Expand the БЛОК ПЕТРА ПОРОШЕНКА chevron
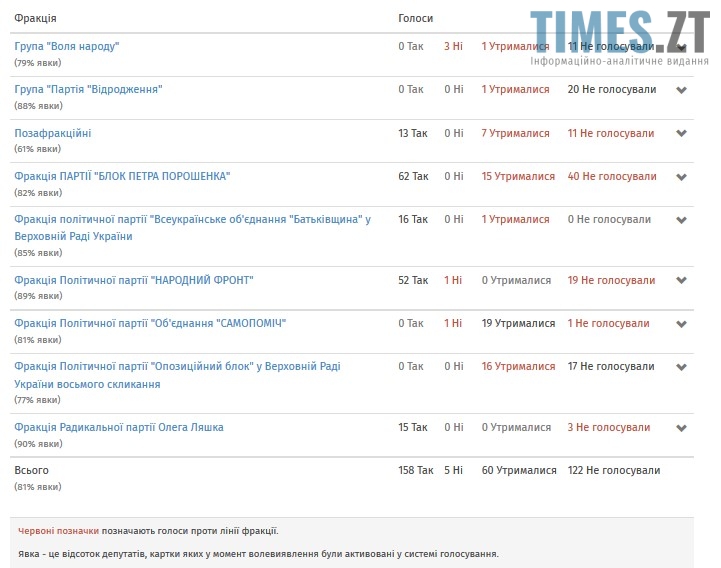Screen dimensions: 721x568 682,177
